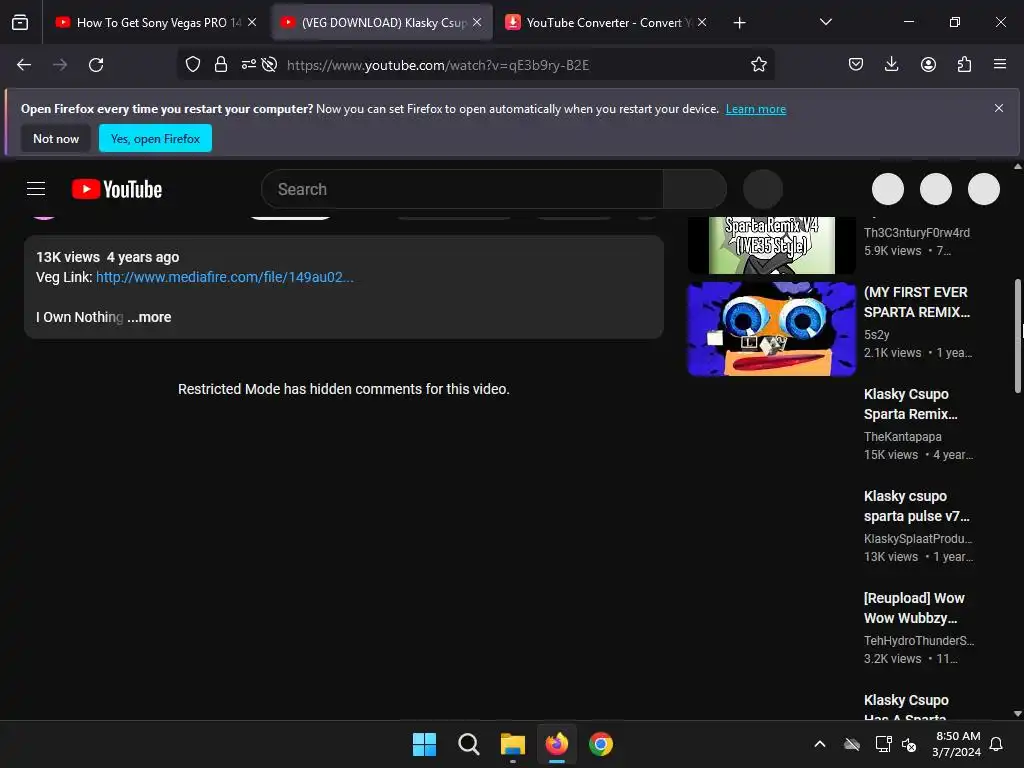
Task: Close the YouTube Converter tab
Action: 702,22
